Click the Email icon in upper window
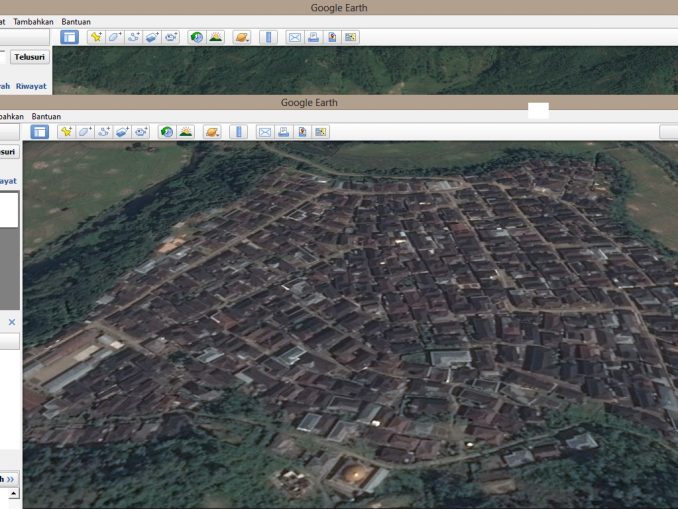The image size is (678, 509). coord(294,37)
